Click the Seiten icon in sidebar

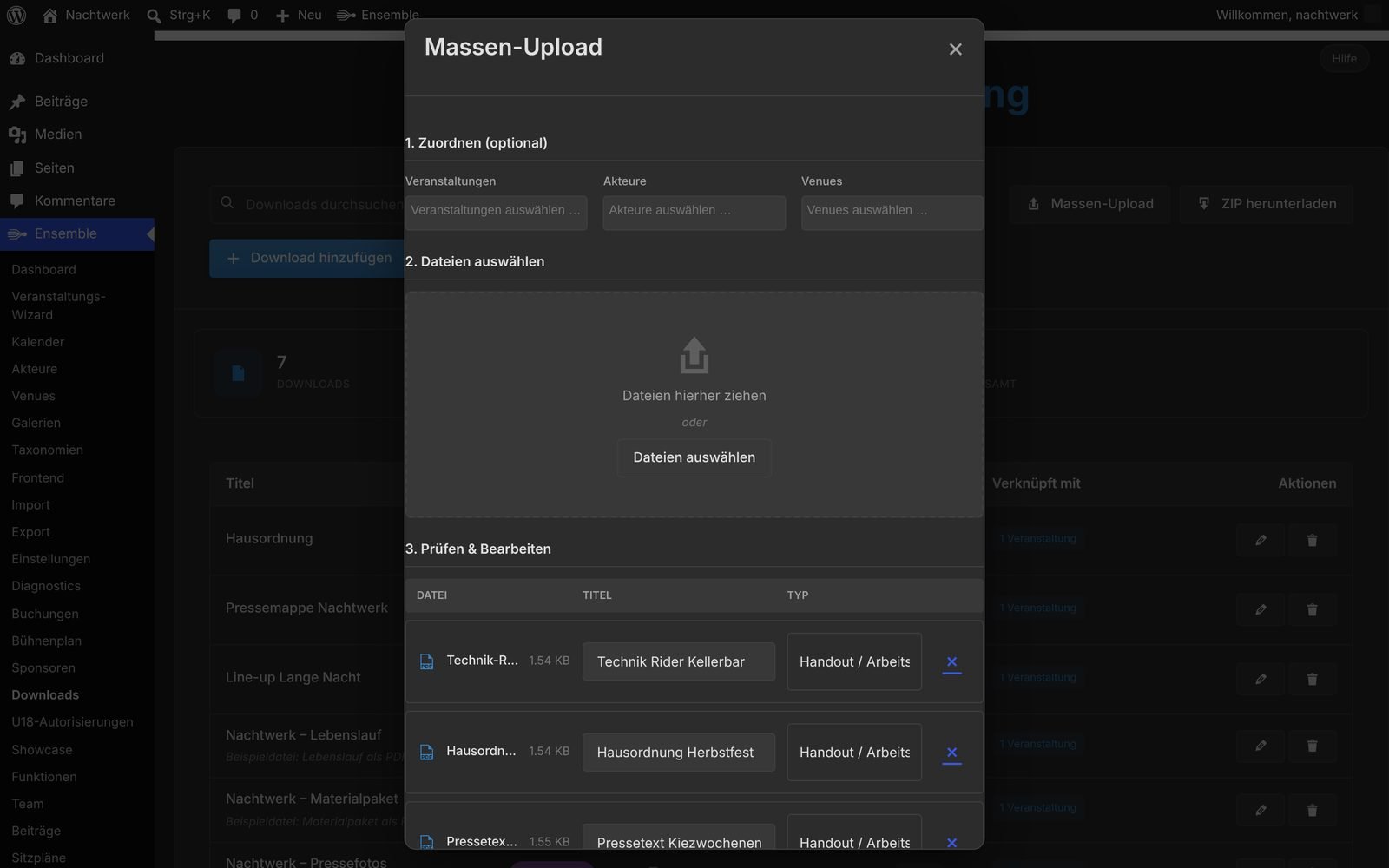[x=17, y=168]
